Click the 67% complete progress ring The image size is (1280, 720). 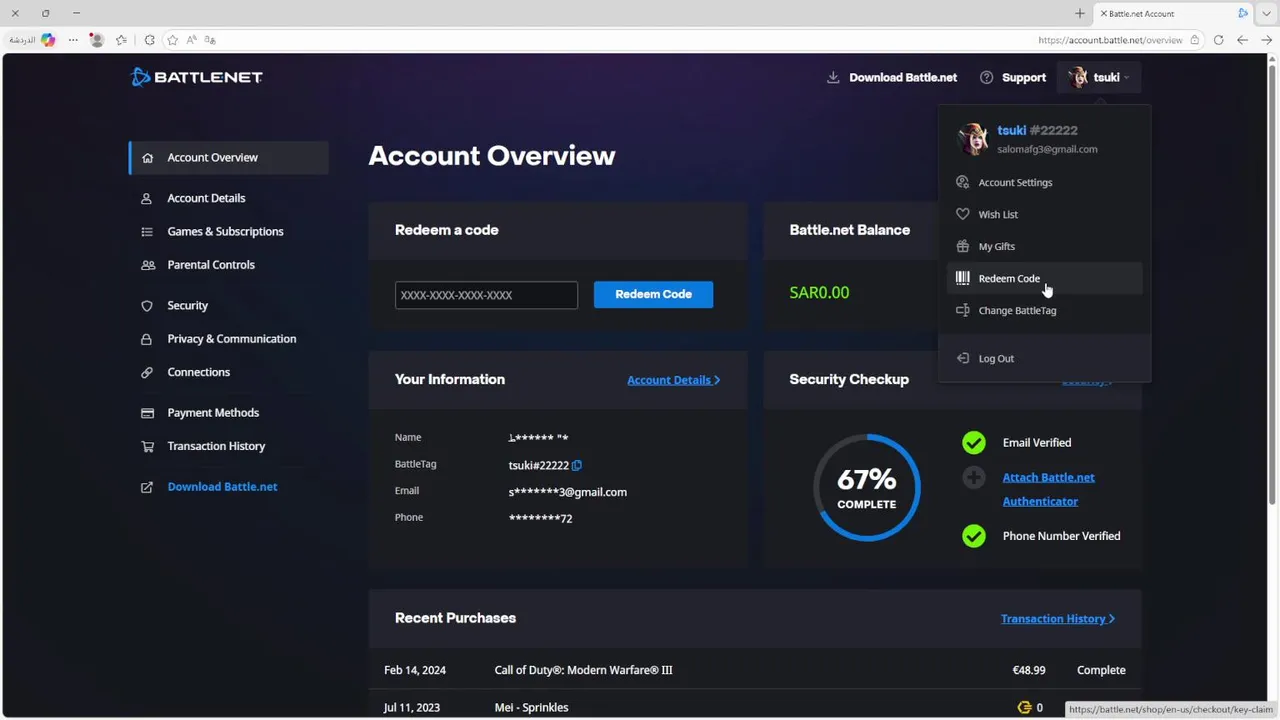867,488
